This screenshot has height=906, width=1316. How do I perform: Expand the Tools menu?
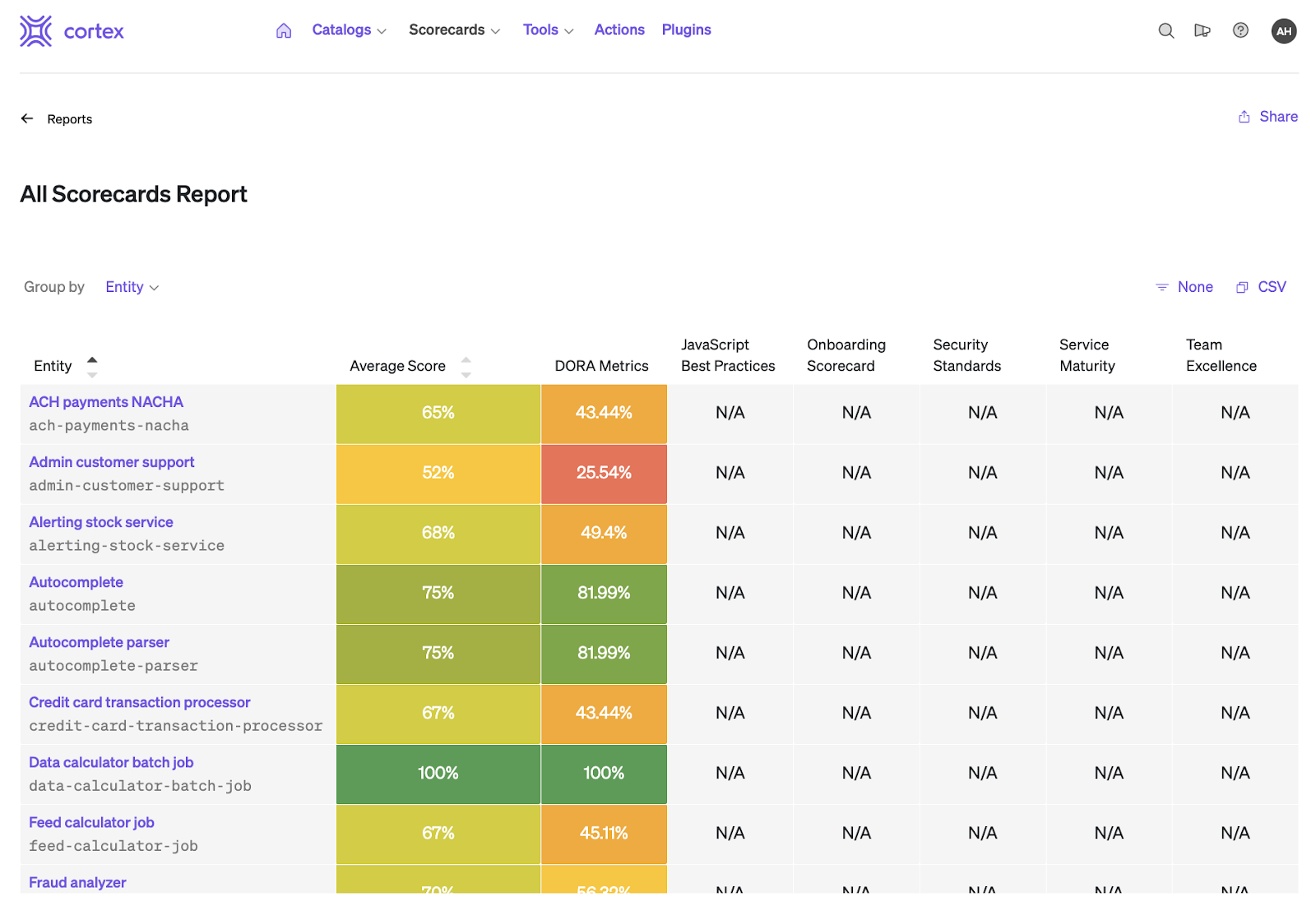548,30
